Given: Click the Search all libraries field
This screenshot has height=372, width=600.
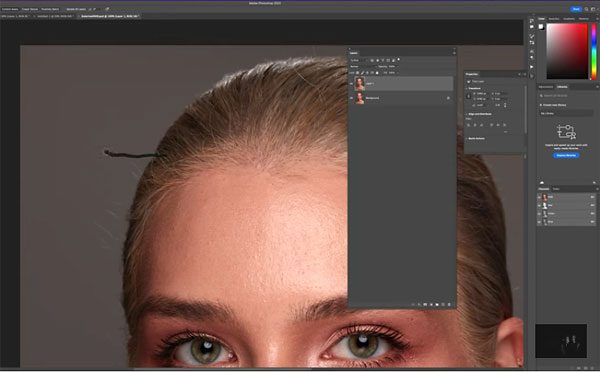Looking at the screenshot, I should click(x=567, y=96).
